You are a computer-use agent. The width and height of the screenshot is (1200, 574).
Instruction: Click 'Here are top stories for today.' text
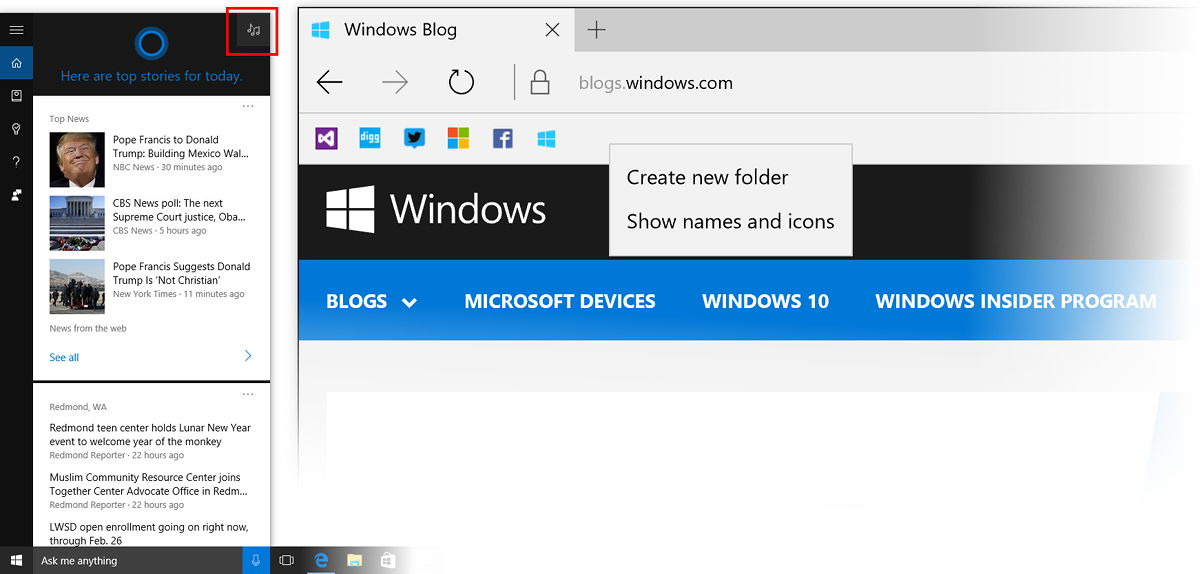pyautogui.click(x=151, y=76)
